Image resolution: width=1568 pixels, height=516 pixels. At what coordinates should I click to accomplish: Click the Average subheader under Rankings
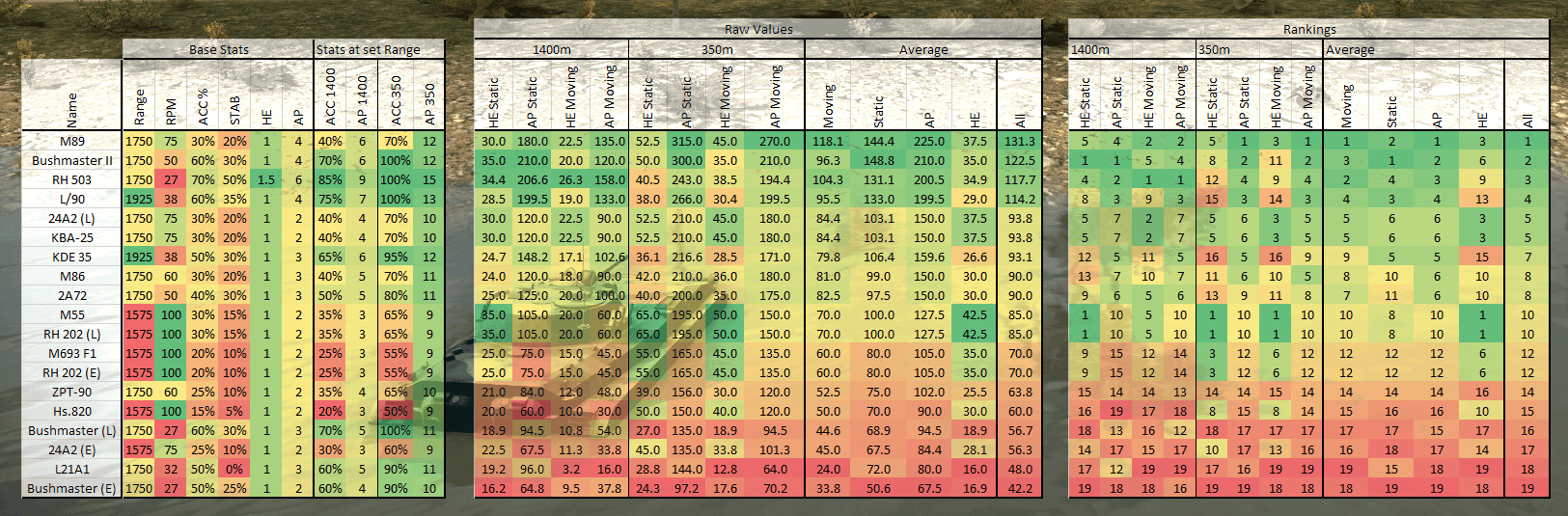(1437, 49)
